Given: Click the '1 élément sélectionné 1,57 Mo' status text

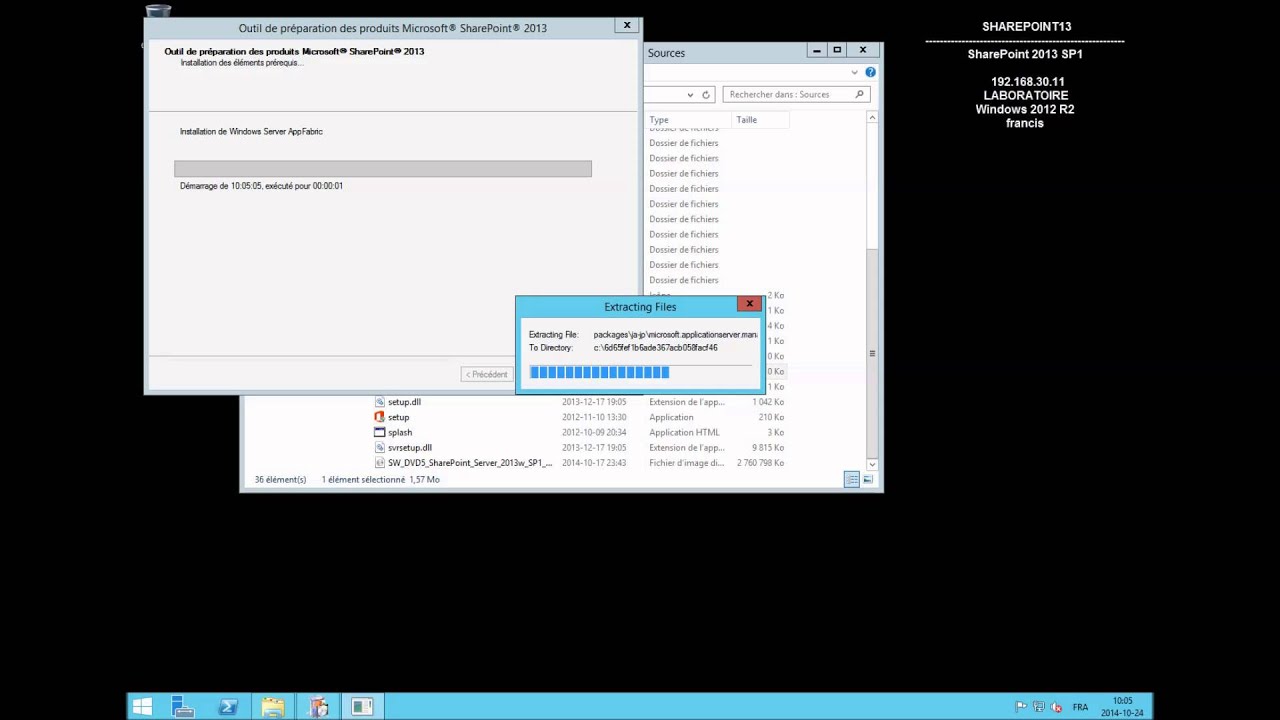Looking at the screenshot, I should tap(380, 480).
